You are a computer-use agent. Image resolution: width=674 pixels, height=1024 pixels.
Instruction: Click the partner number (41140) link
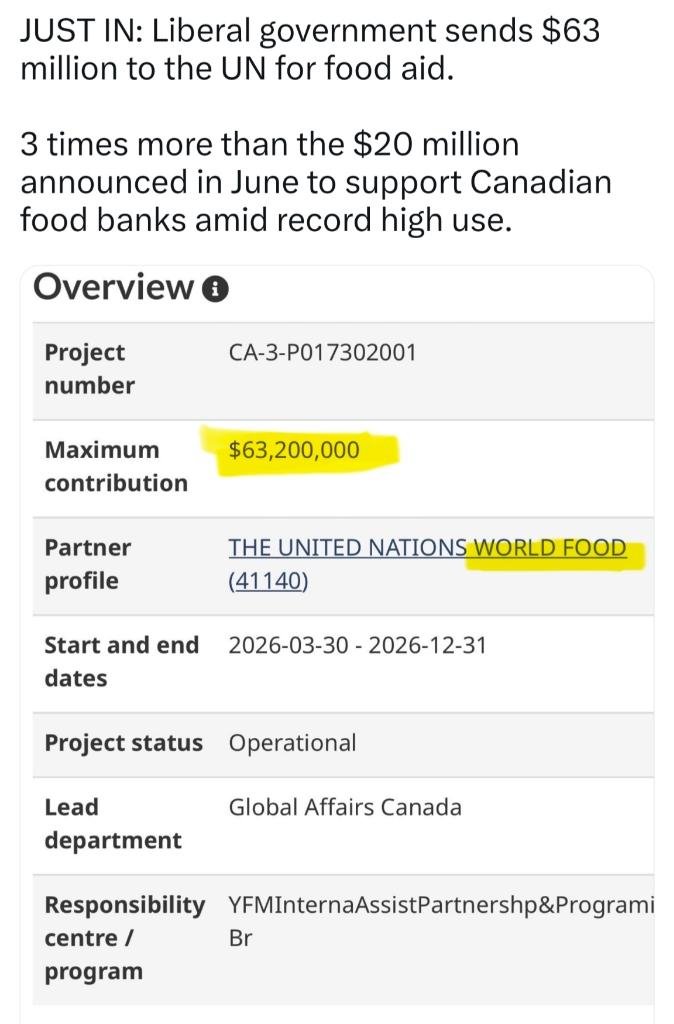tap(268, 581)
